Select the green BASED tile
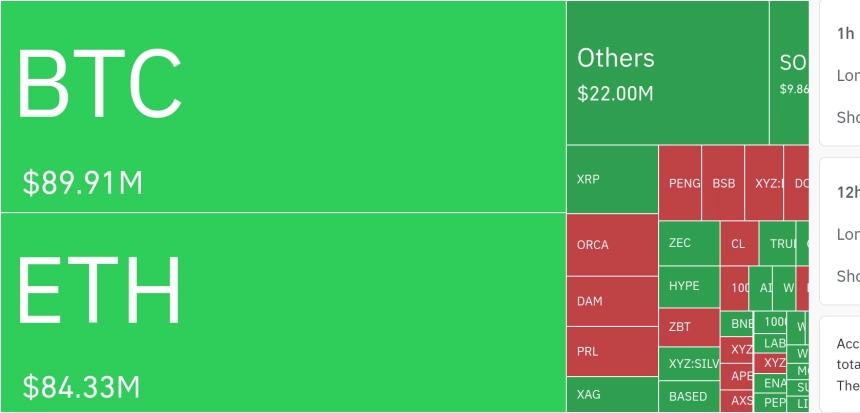Screen dimensions: 860x413 689,396
